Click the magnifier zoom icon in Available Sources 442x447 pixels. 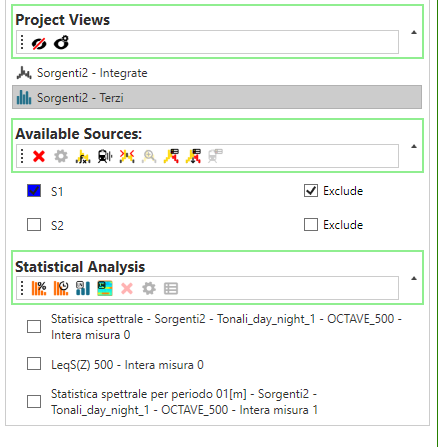(149, 156)
